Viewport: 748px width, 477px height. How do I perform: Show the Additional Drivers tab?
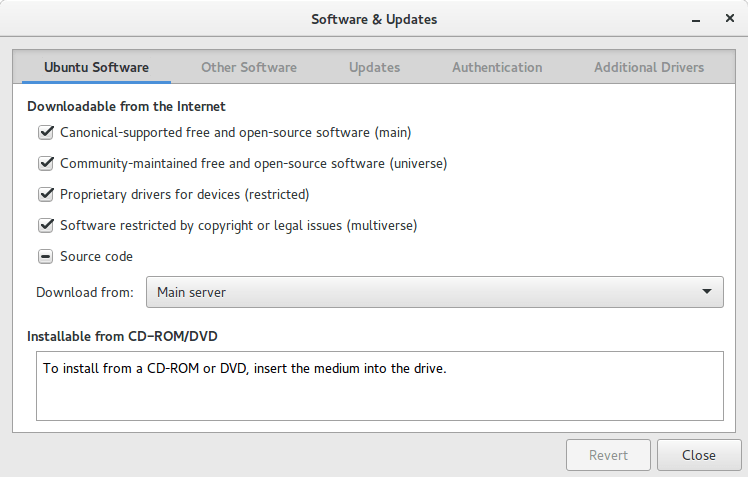click(648, 68)
